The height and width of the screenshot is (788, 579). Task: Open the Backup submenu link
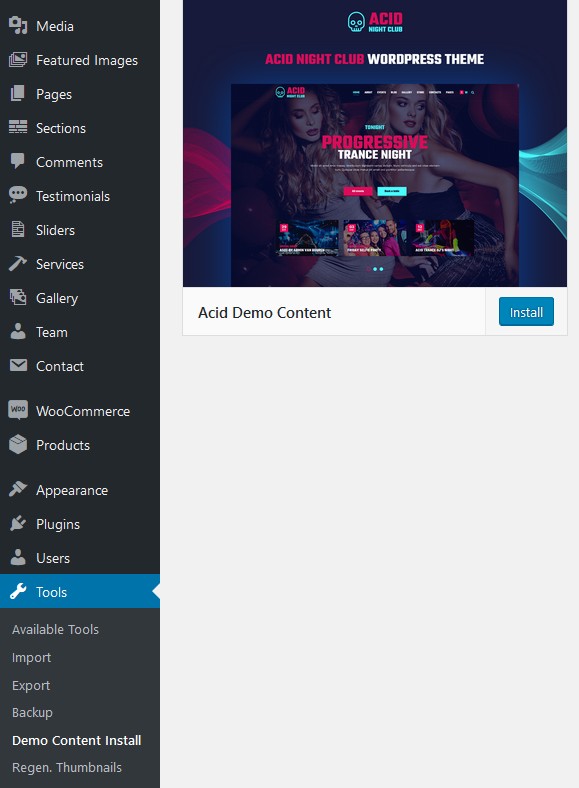click(32, 713)
